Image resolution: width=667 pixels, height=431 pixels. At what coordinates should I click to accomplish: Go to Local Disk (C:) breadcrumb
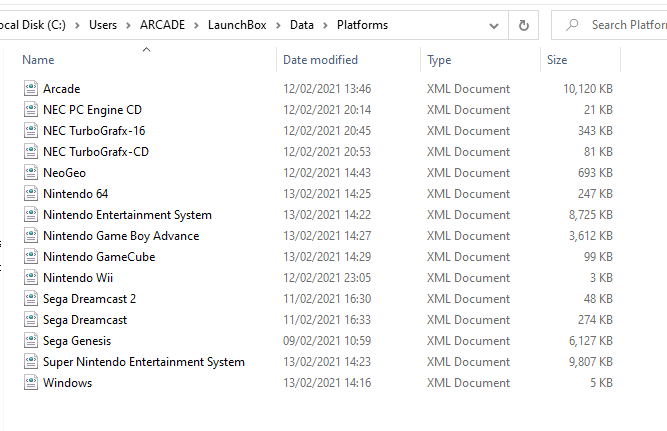(33, 25)
